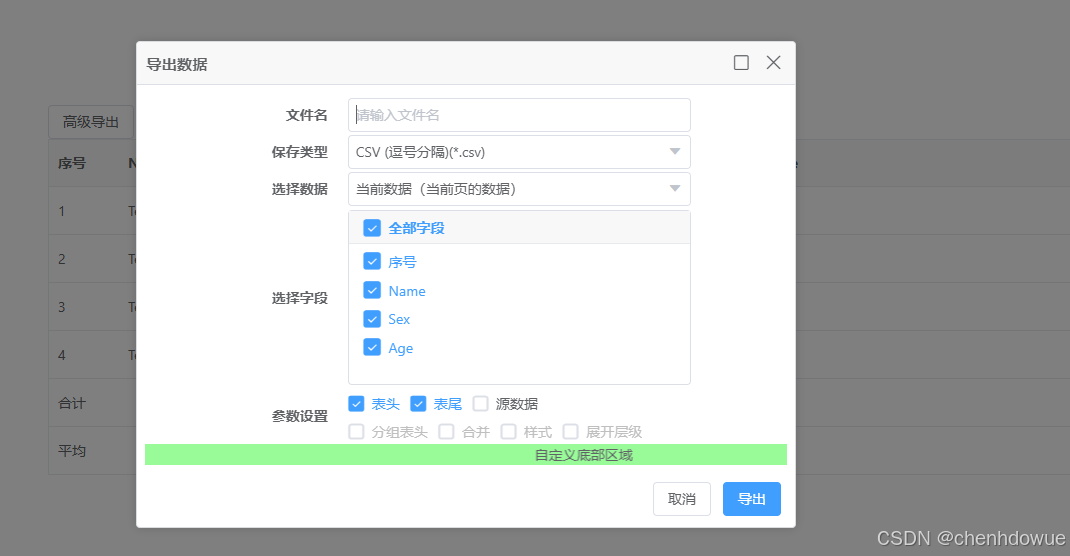Viewport: 1070px width, 556px height.
Task: Uncheck the Name field checkbox
Action: tap(372, 291)
